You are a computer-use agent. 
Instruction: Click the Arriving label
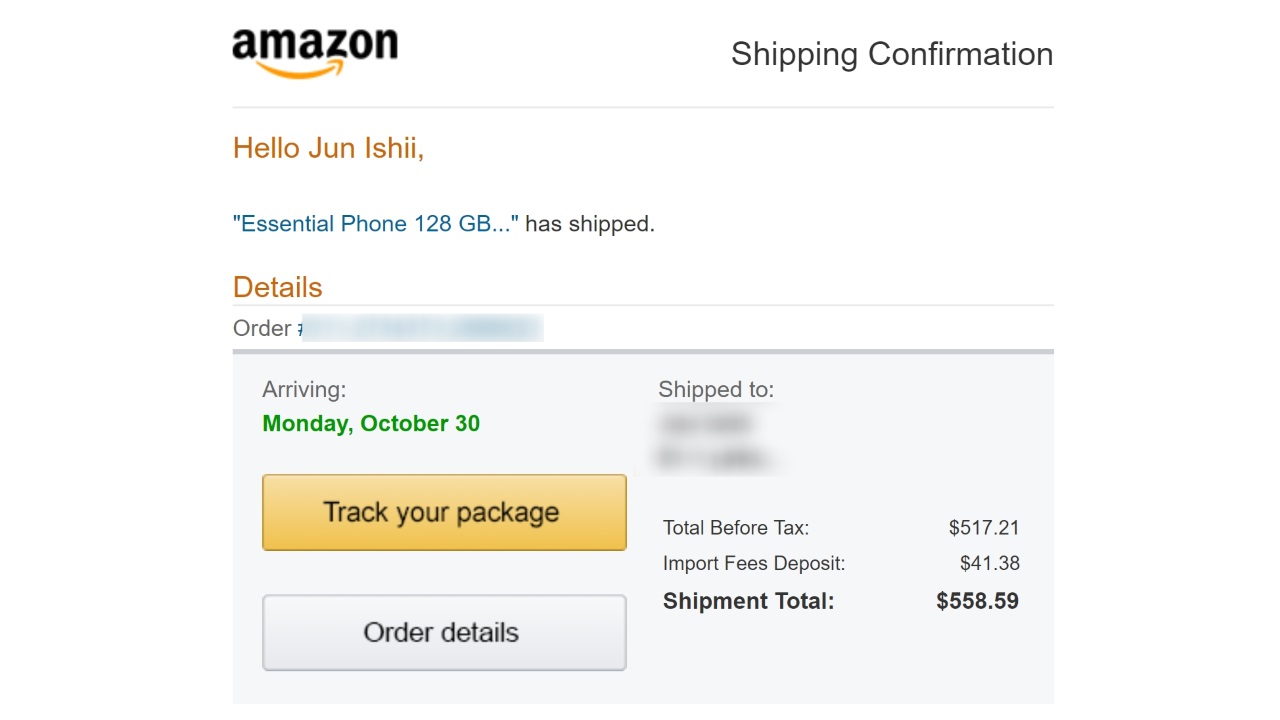click(x=304, y=390)
